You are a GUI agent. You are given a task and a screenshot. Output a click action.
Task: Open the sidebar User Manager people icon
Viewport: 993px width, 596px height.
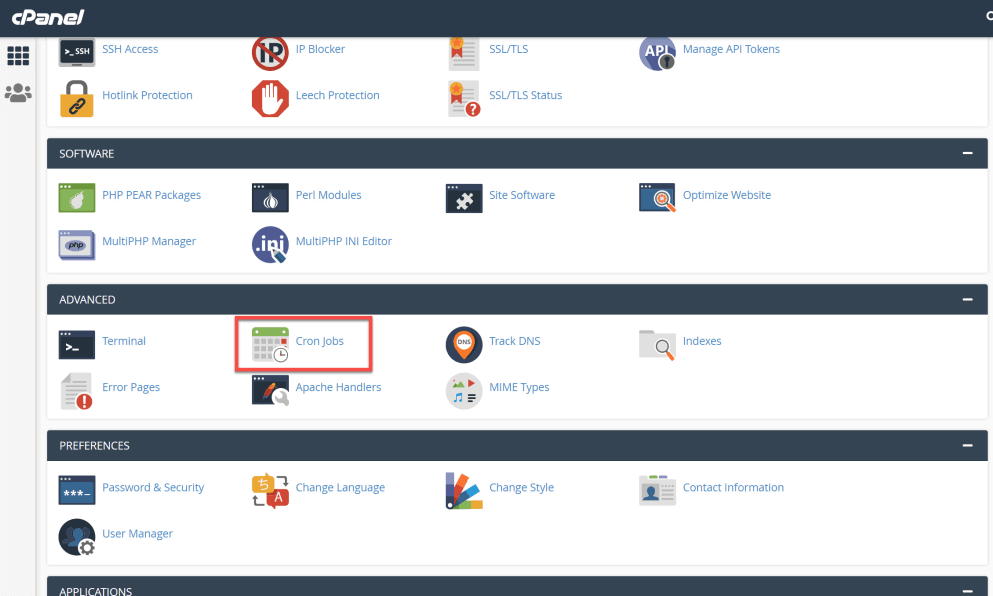[18, 93]
